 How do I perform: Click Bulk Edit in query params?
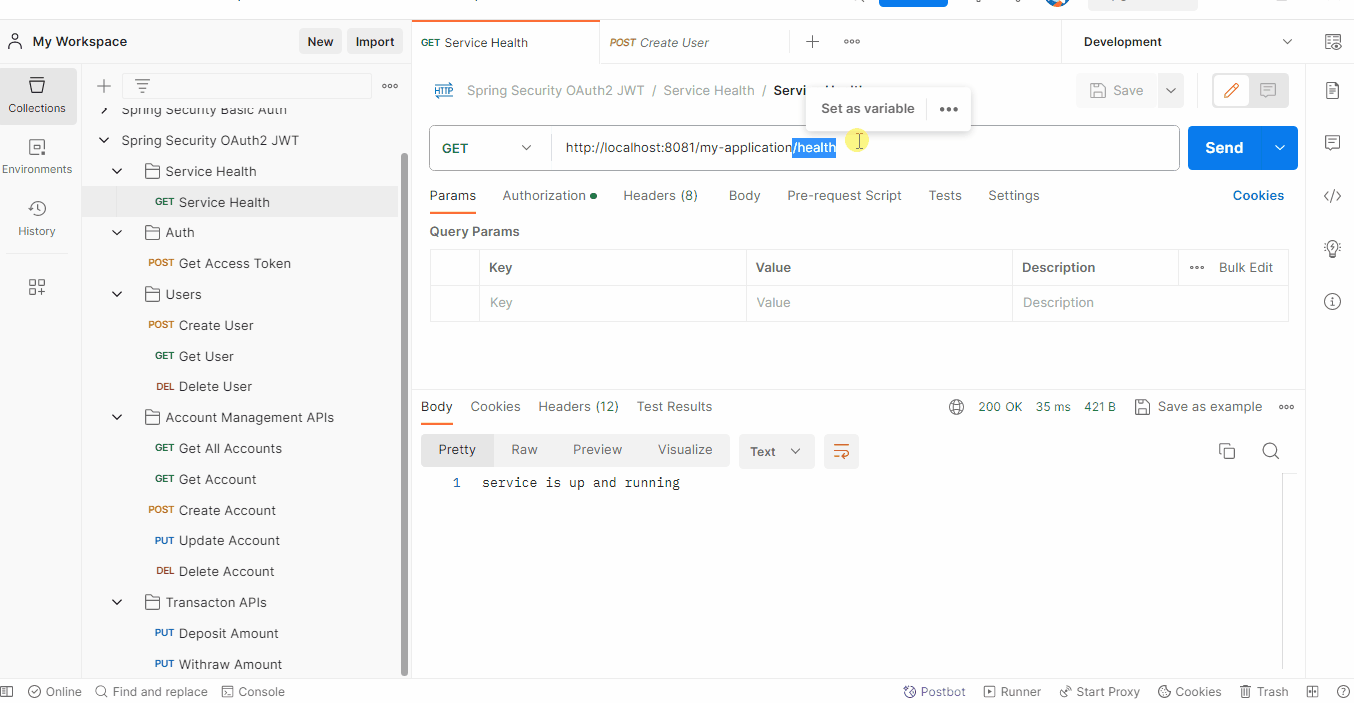(1246, 268)
